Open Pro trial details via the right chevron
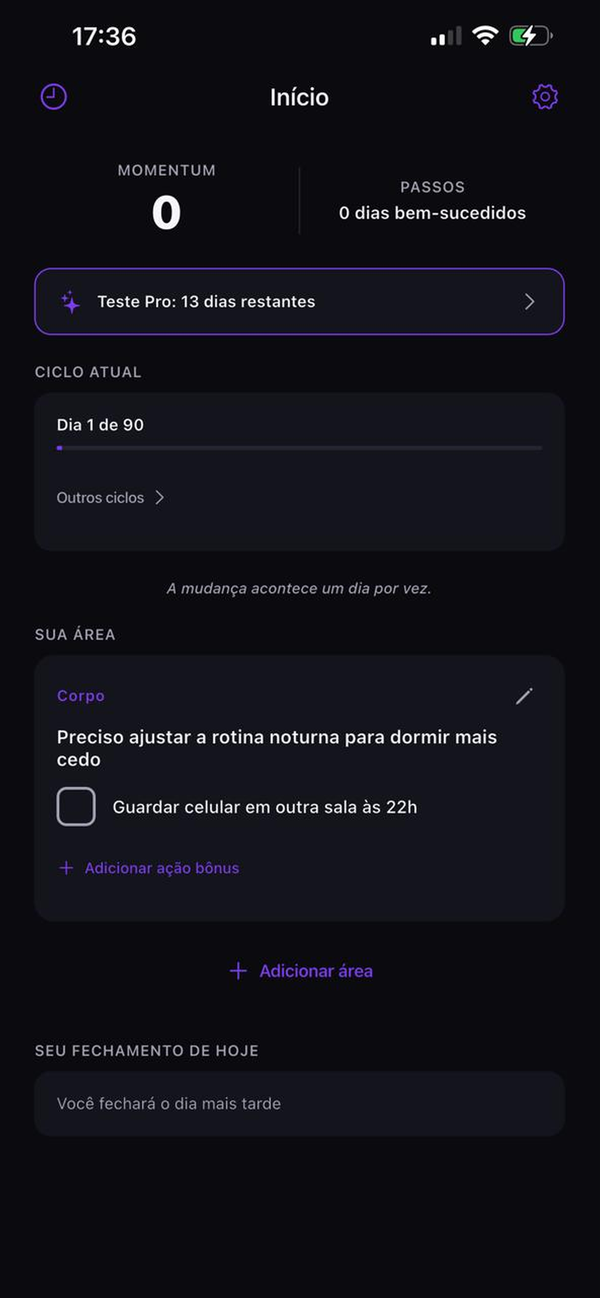This screenshot has width=600, height=1298. [530, 301]
